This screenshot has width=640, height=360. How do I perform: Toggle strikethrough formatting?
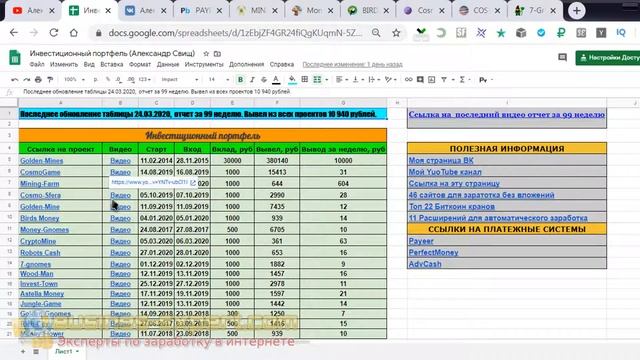264,80
